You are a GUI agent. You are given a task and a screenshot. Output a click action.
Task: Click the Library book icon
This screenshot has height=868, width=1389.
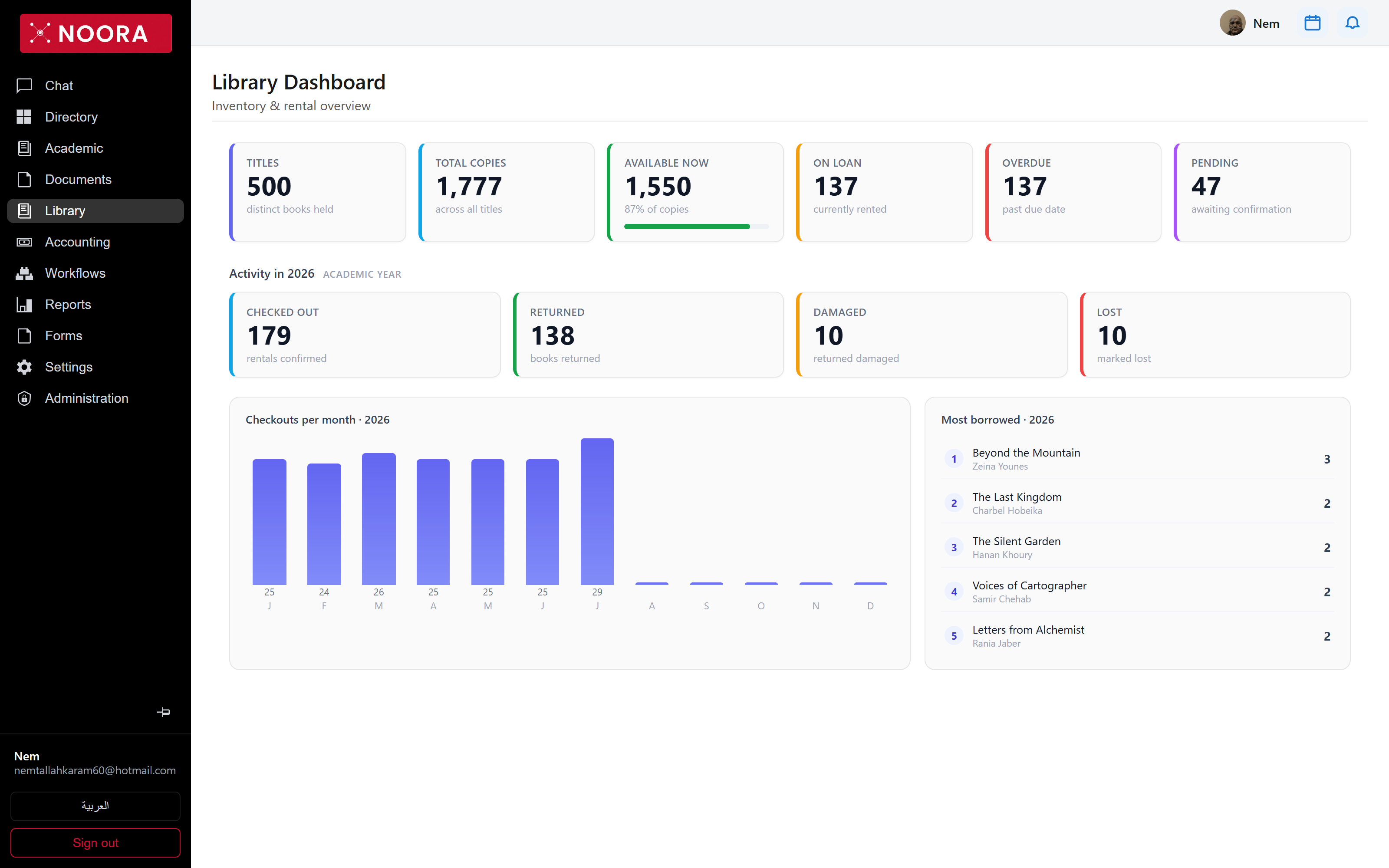tap(24, 210)
